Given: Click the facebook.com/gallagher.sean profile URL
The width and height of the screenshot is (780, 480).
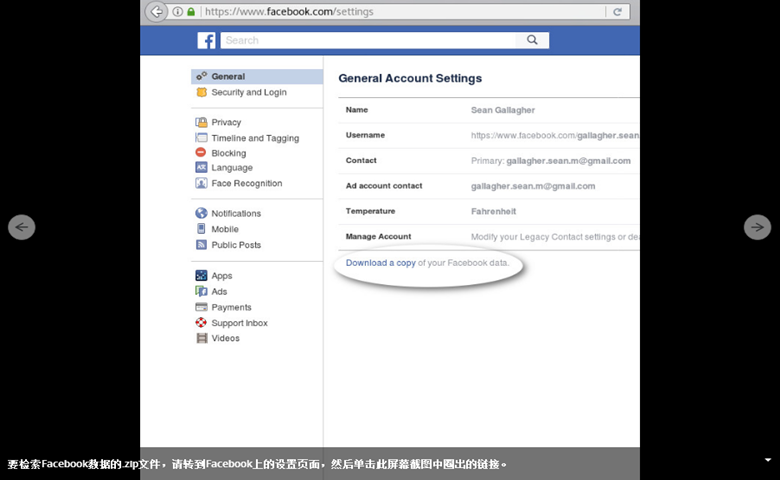Looking at the screenshot, I should coord(555,135).
